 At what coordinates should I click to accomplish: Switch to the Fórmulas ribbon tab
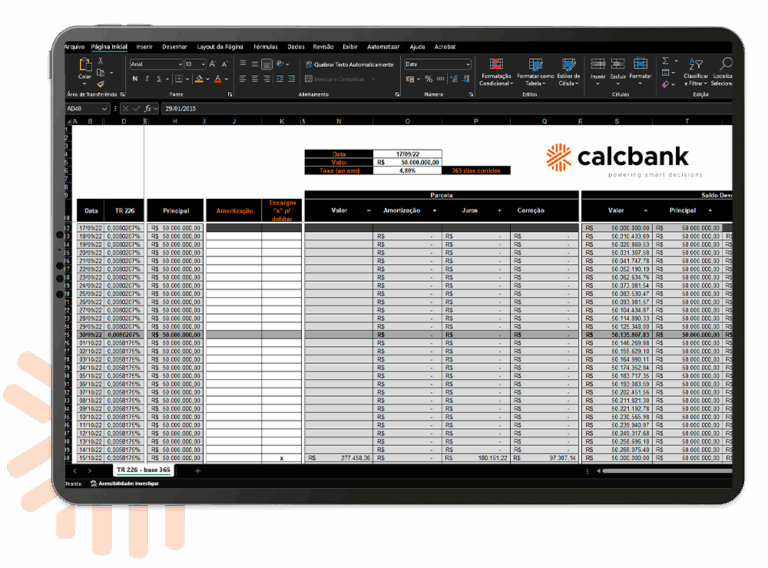click(x=265, y=46)
